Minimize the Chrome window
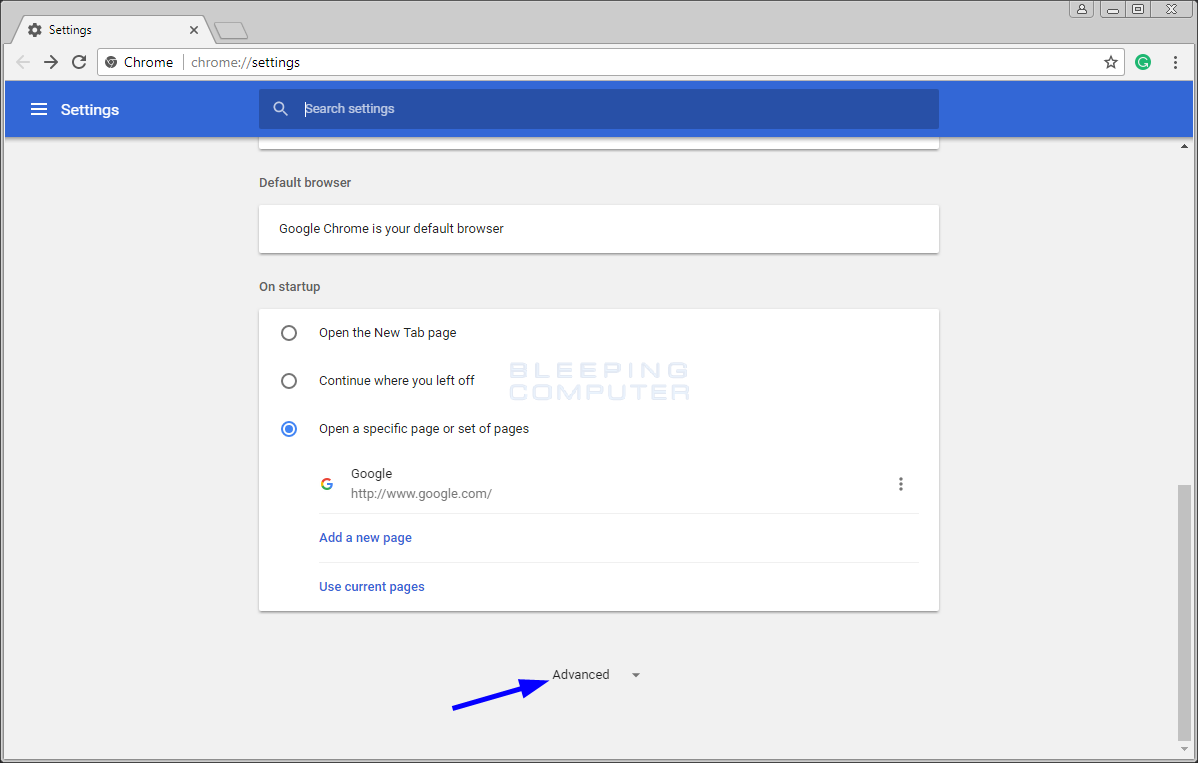1198x763 pixels. point(1112,9)
